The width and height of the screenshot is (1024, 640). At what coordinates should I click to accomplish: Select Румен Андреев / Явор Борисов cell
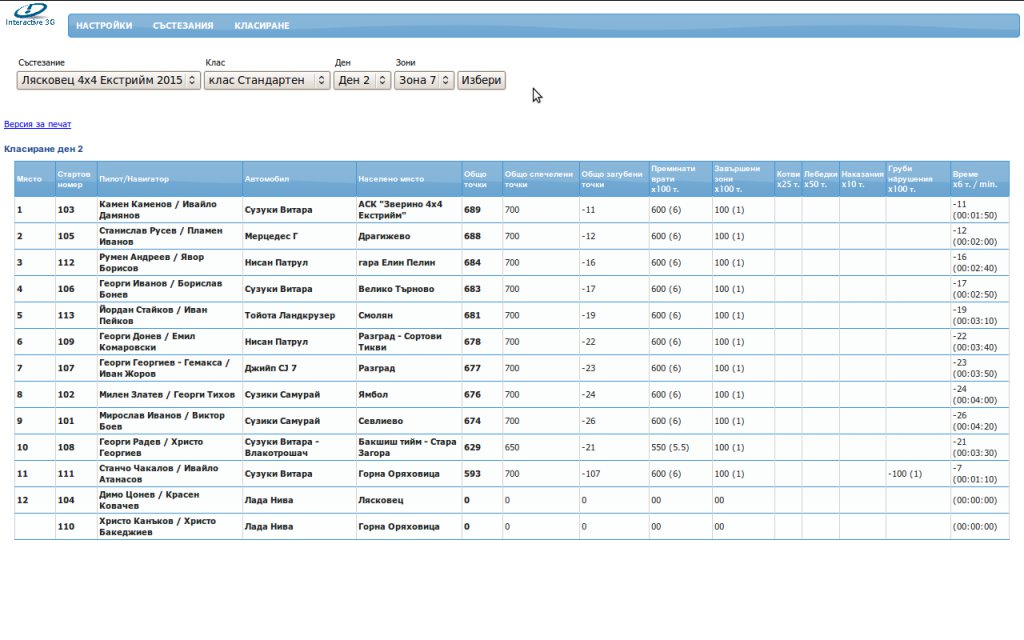[x=170, y=263]
